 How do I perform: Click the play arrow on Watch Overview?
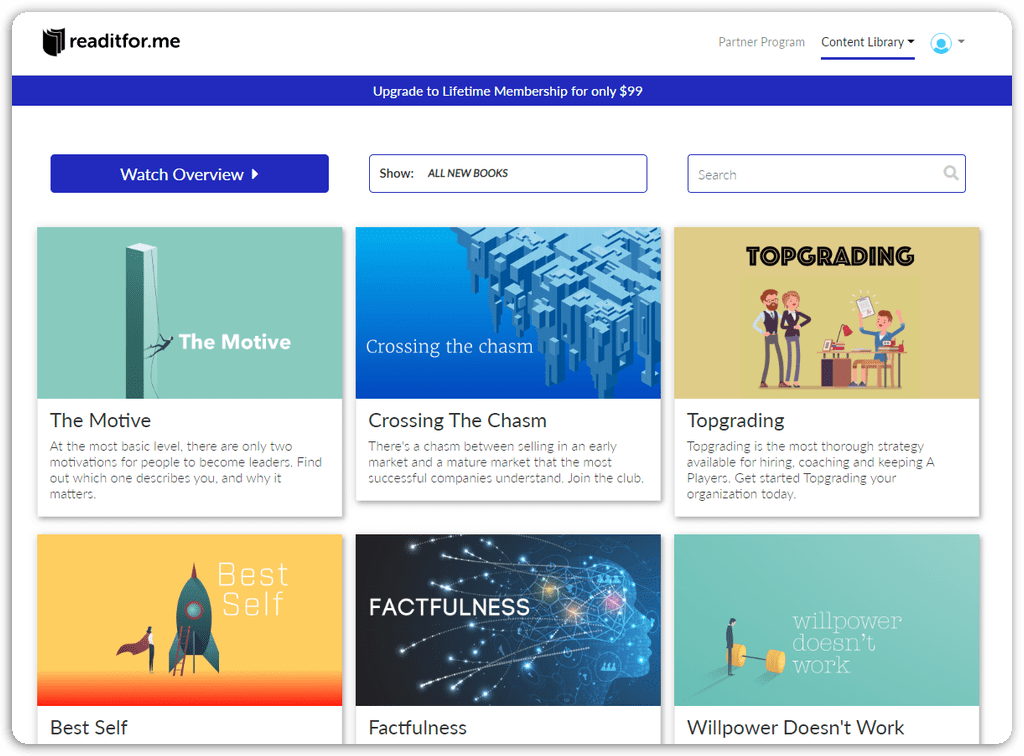(254, 173)
